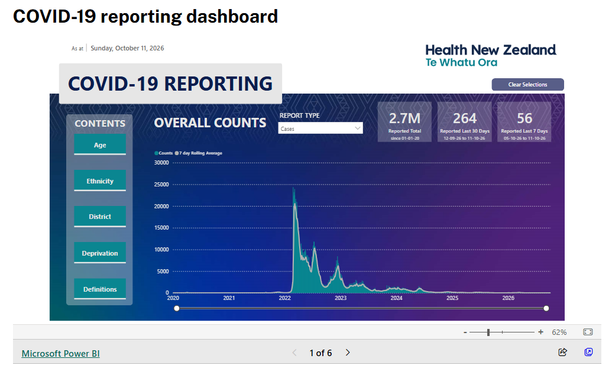
Task: Select the 2.7M Reported Total card
Action: point(405,122)
